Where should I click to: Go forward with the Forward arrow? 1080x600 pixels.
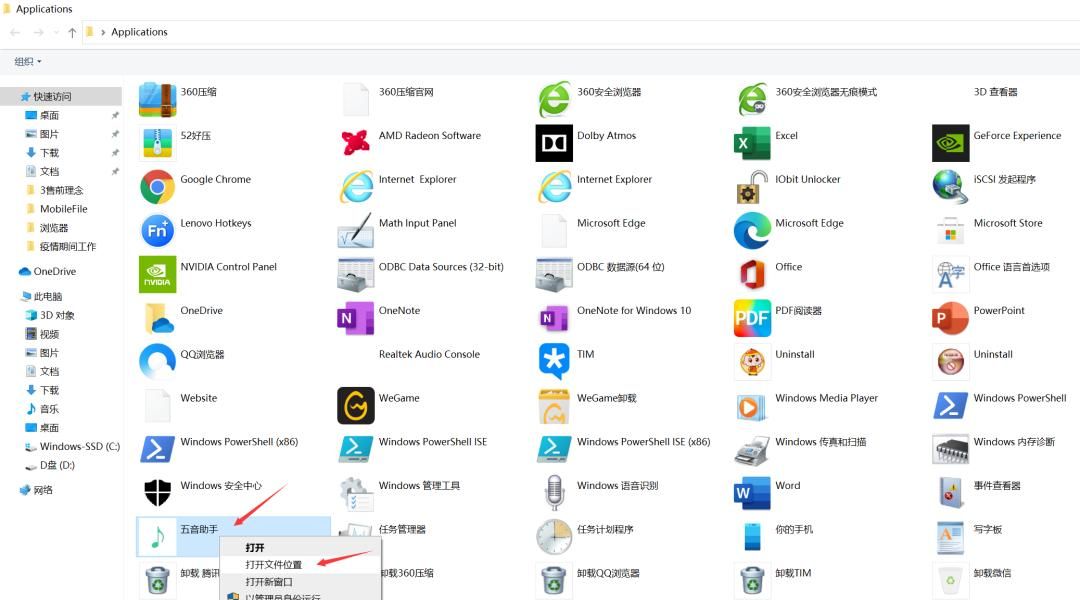pos(39,32)
